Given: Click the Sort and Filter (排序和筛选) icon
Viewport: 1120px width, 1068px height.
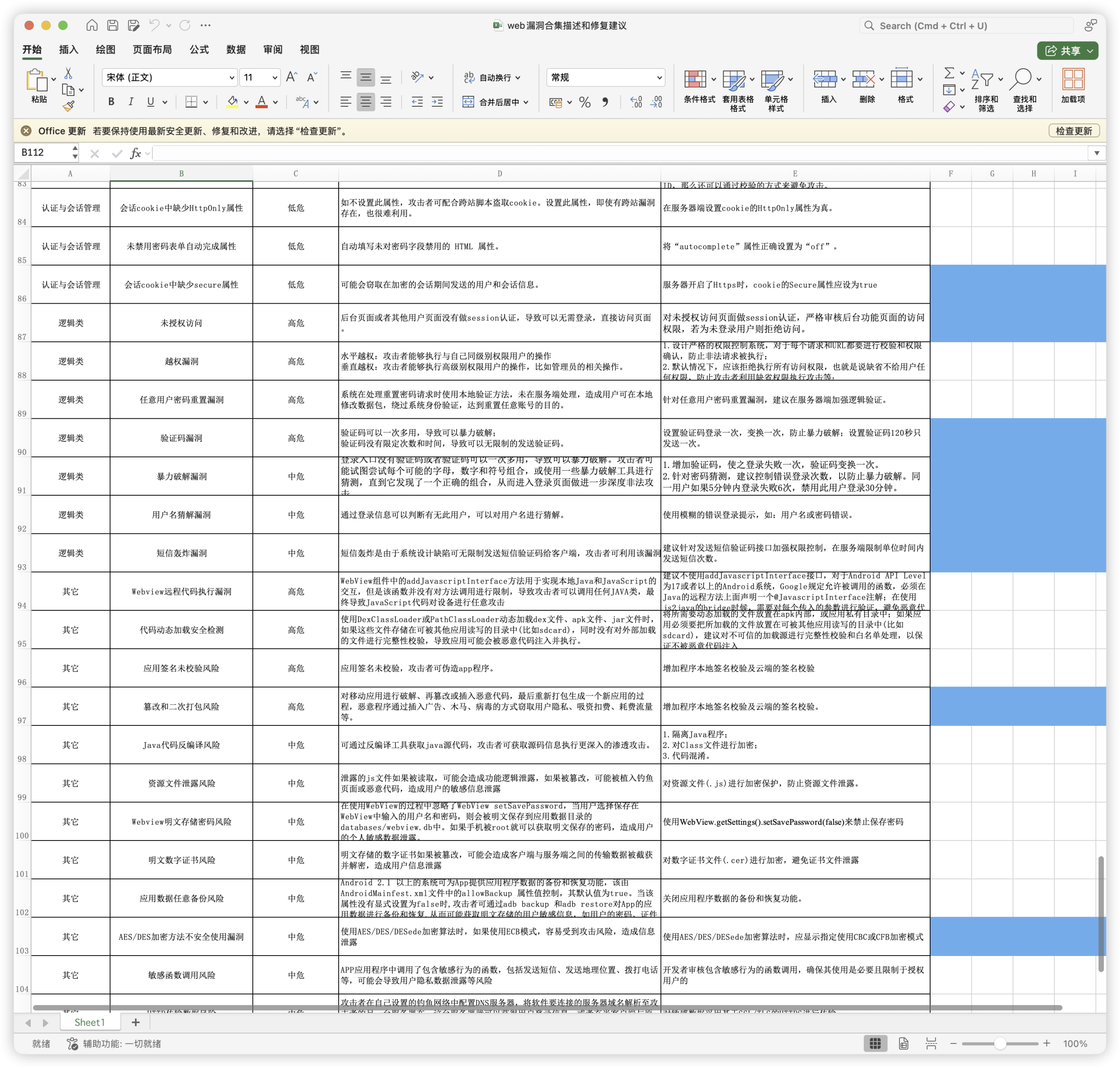Looking at the screenshot, I should (x=986, y=90).
